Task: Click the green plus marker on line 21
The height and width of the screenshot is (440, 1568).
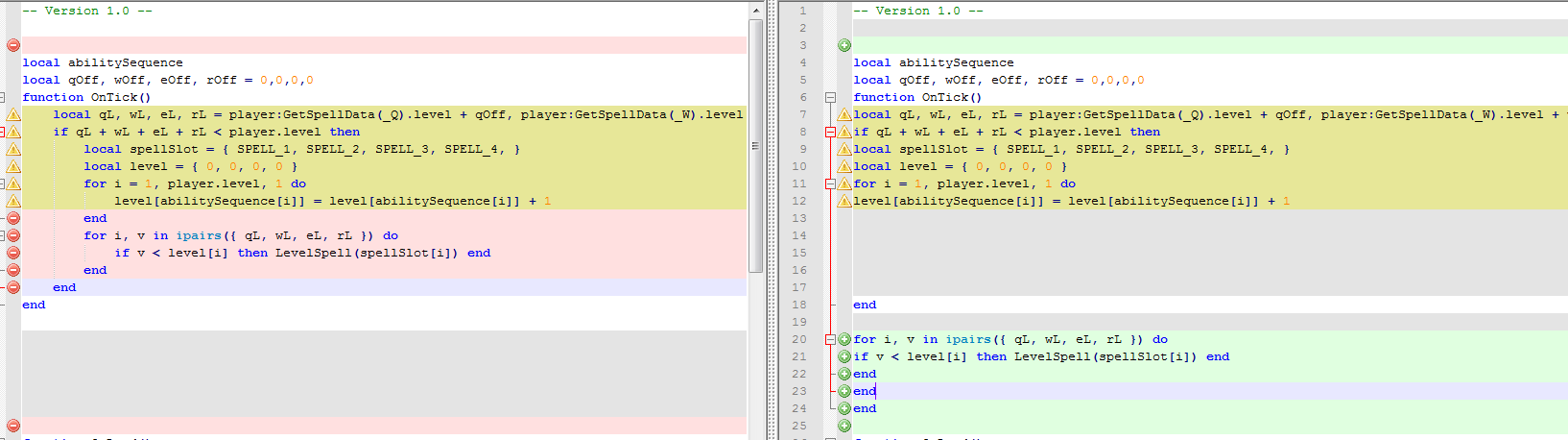Action: (844, 356)
